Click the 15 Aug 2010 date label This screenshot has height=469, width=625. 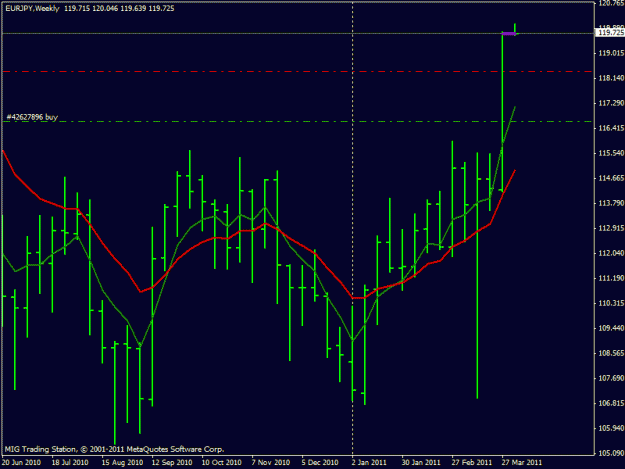click(122, 463)
